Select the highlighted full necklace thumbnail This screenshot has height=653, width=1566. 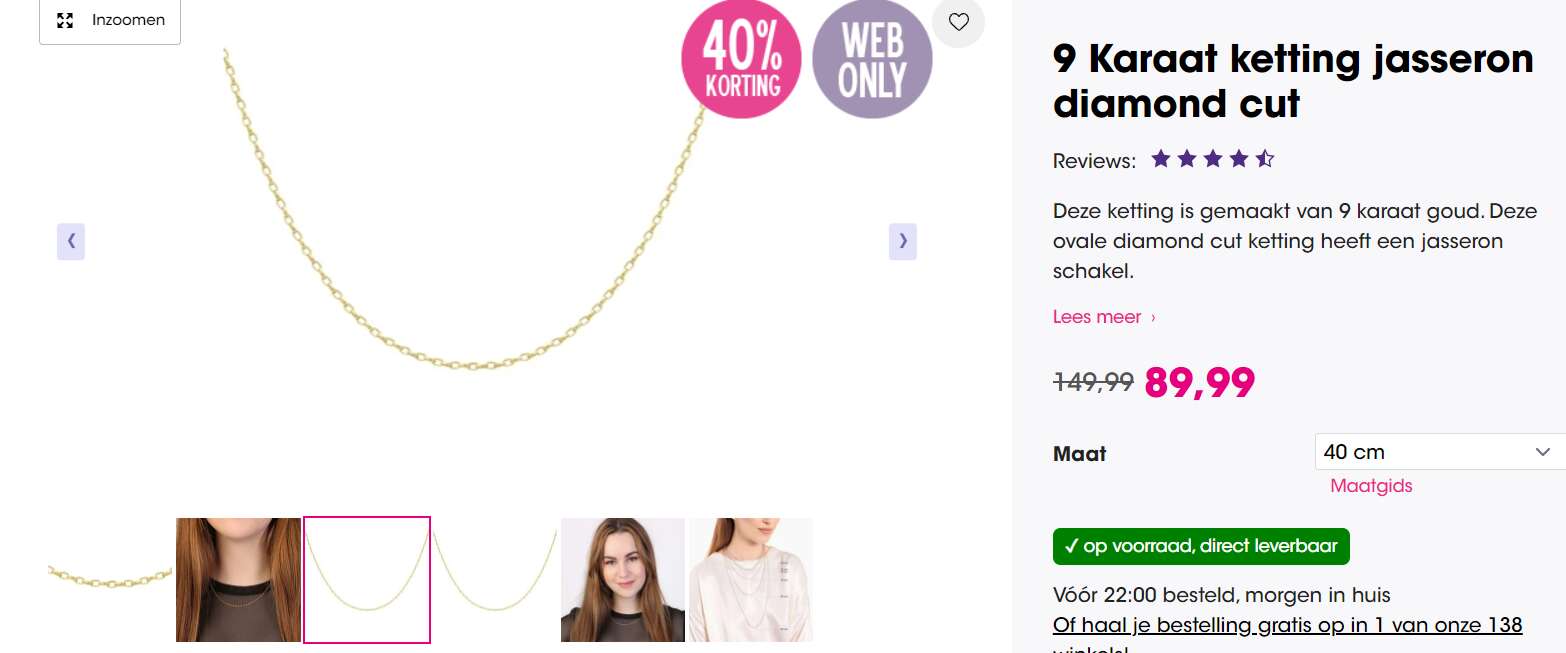[x=367, y=580]
